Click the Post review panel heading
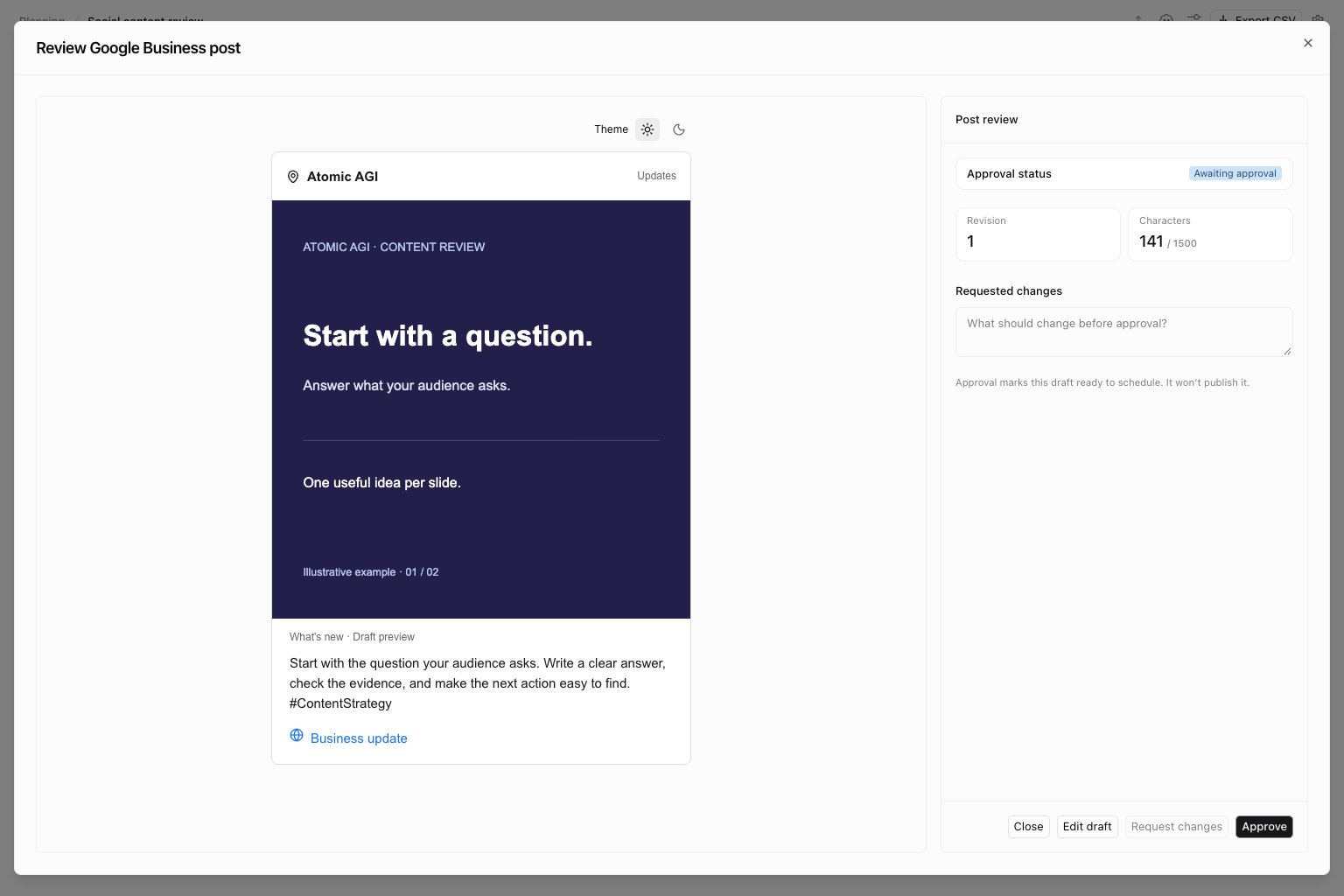The height and width of the screenshot is (896, 1344). click(987, 120)
